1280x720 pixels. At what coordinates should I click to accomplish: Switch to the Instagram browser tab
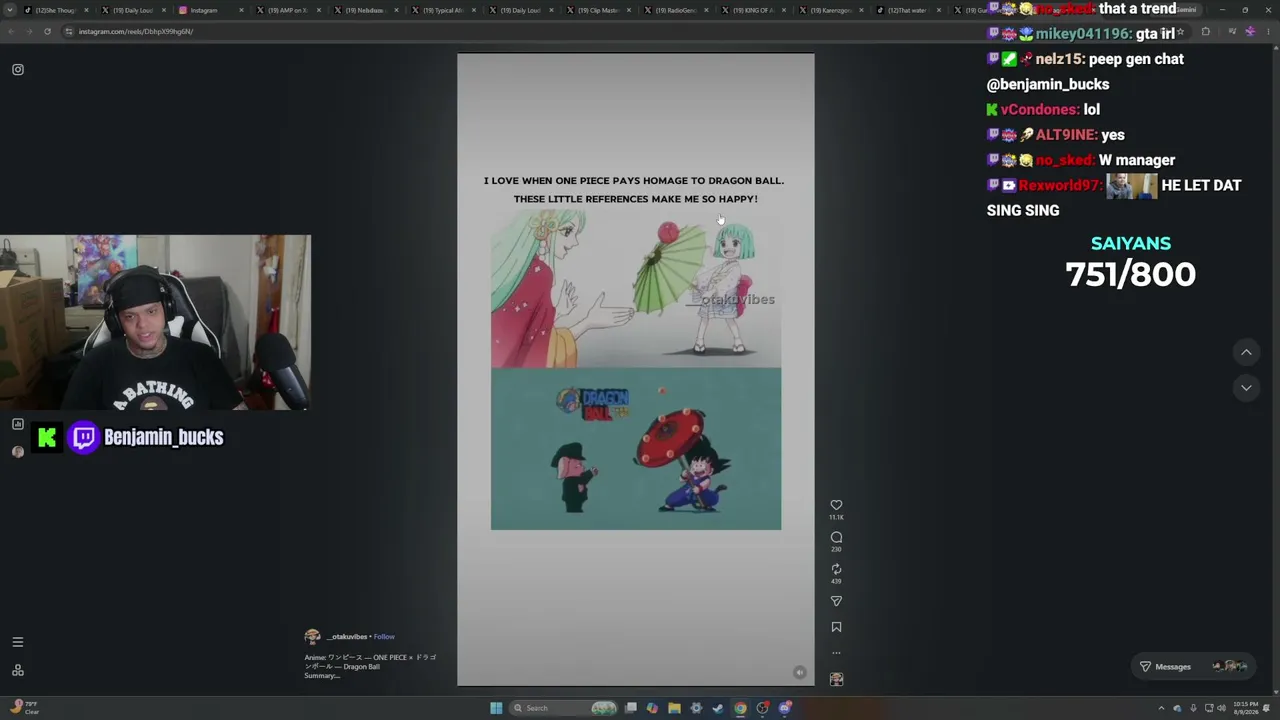point(210,10)
